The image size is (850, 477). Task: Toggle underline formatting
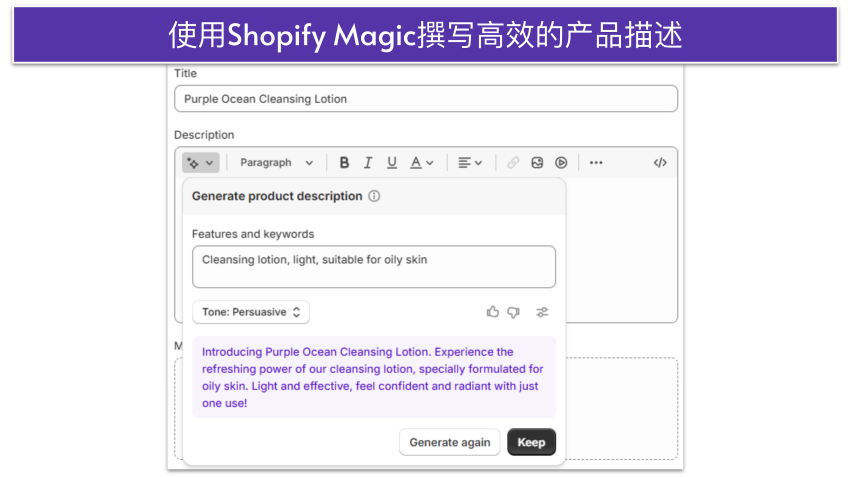[x=392, y=163]
